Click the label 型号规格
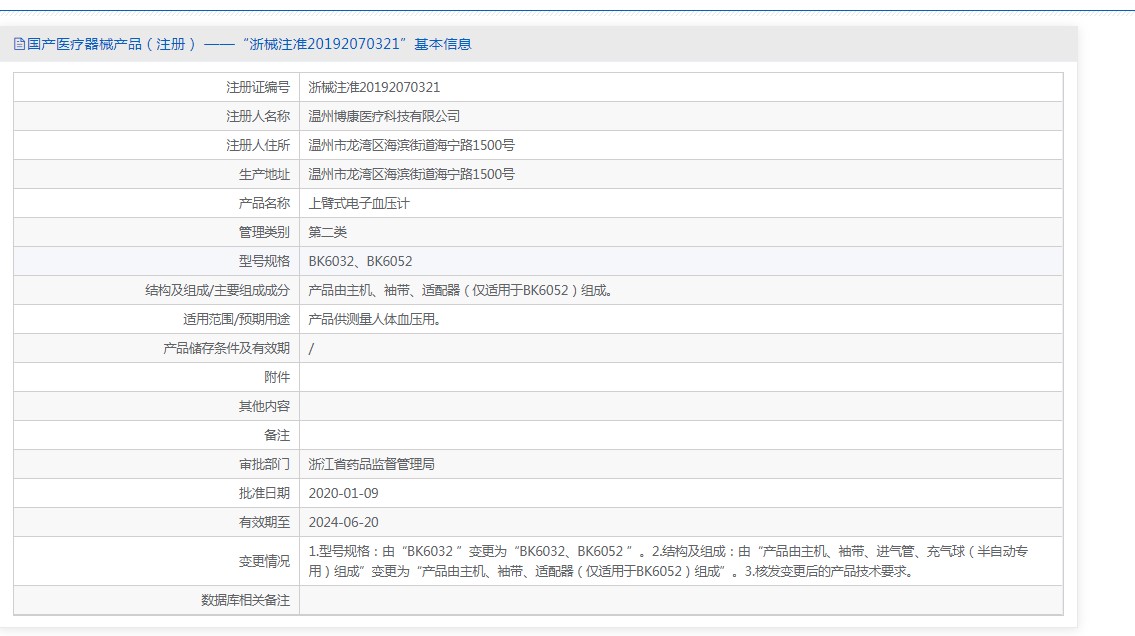Image resolution: width=1135 pixels, height=636 pixels. click(x=264, y=261)
